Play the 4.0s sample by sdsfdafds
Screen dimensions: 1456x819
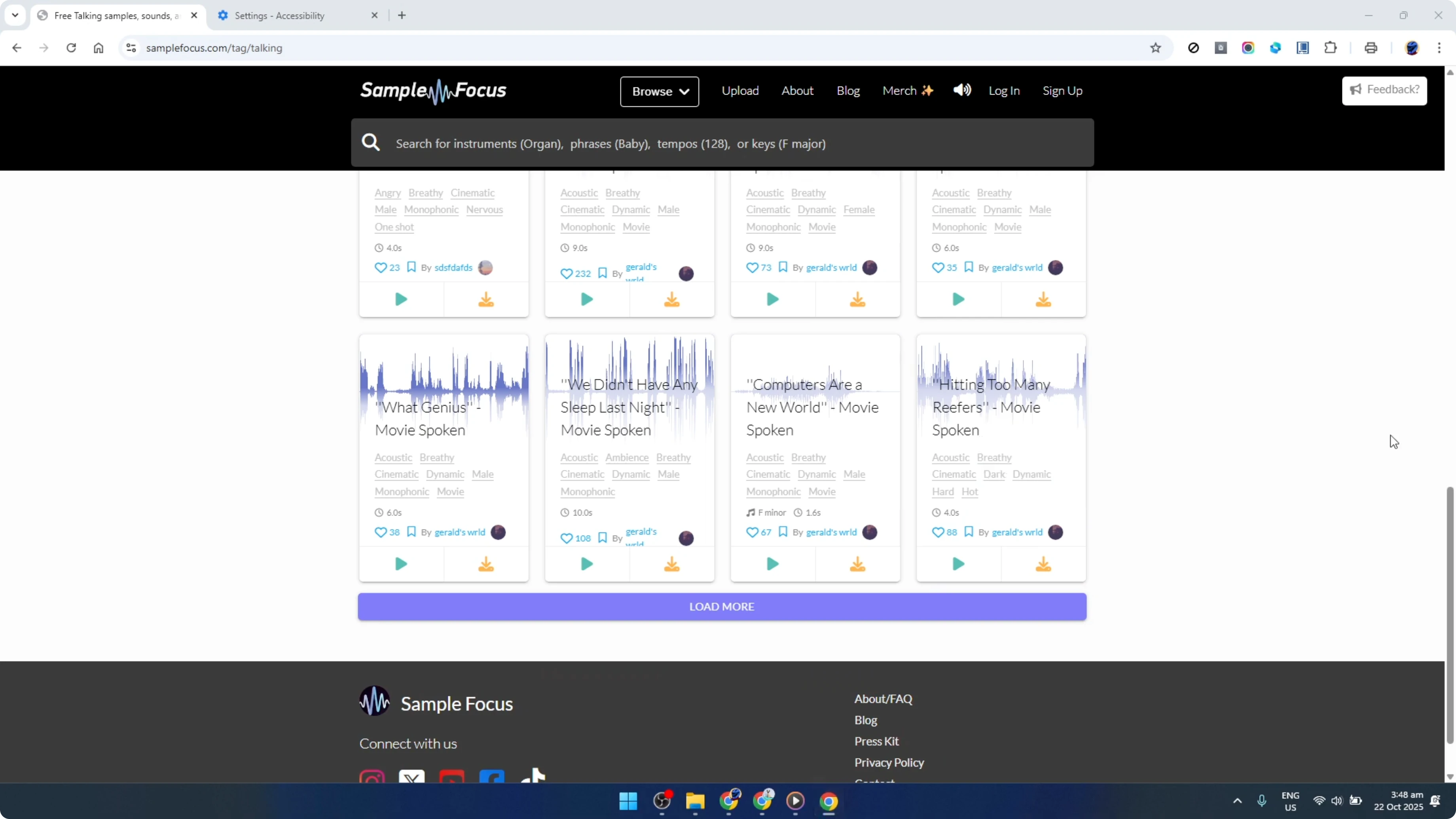401,299
